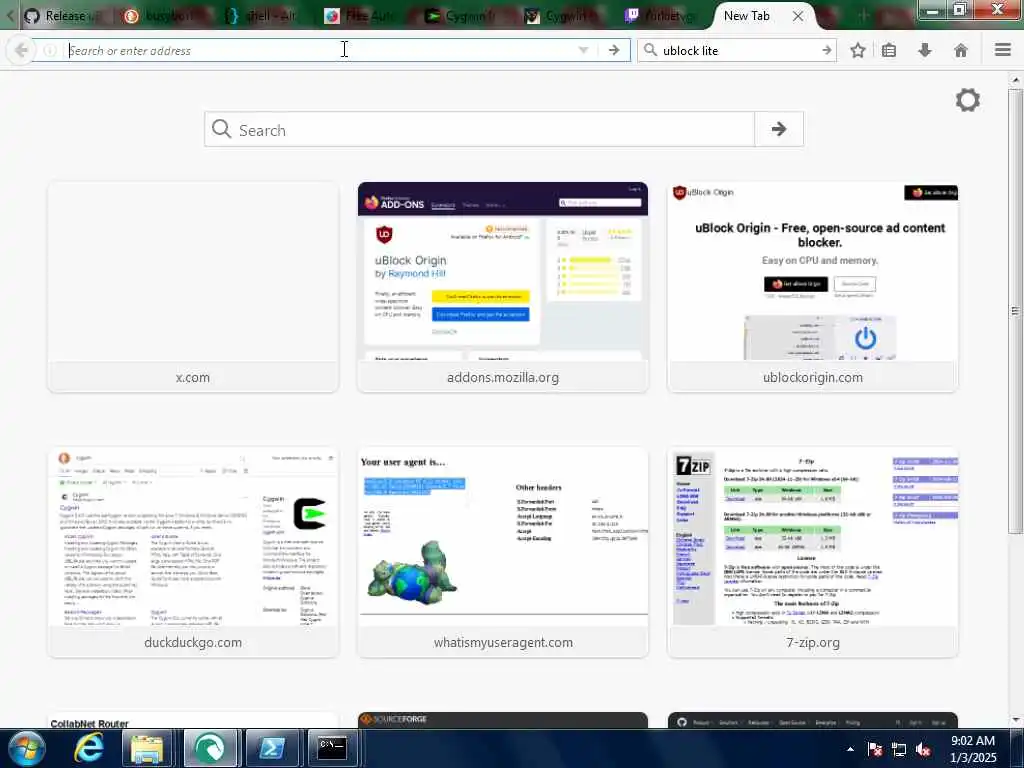Screen dimensions: 1024x768
Task: Open the SourceForge tile
Action: point(503,720)
